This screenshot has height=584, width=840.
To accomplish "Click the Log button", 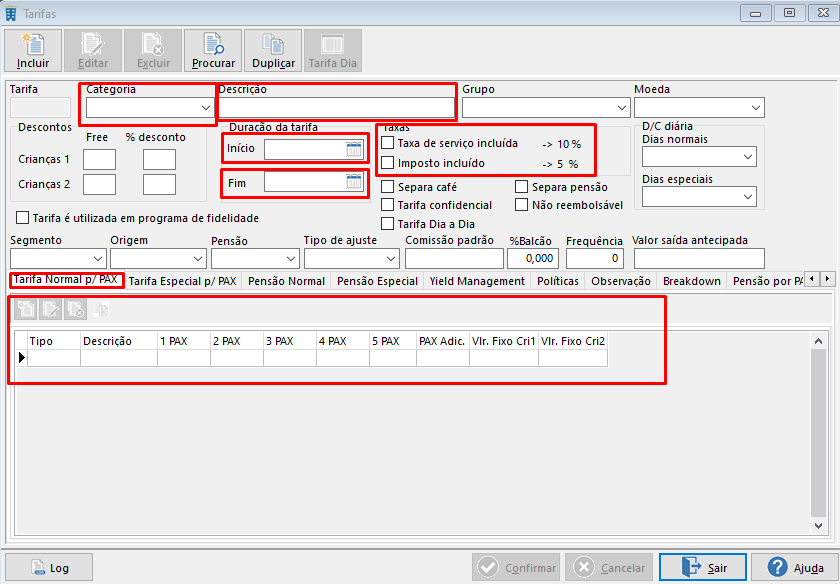I will click(49, 567).
